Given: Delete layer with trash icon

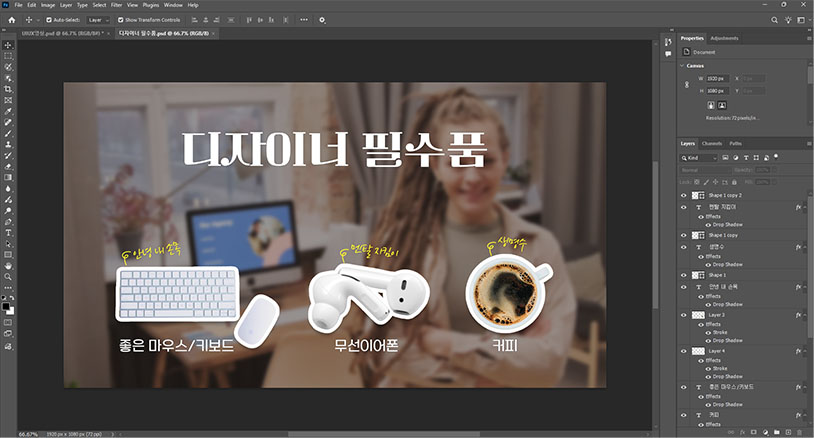Looking at the screenshot, I should [799, 432].
